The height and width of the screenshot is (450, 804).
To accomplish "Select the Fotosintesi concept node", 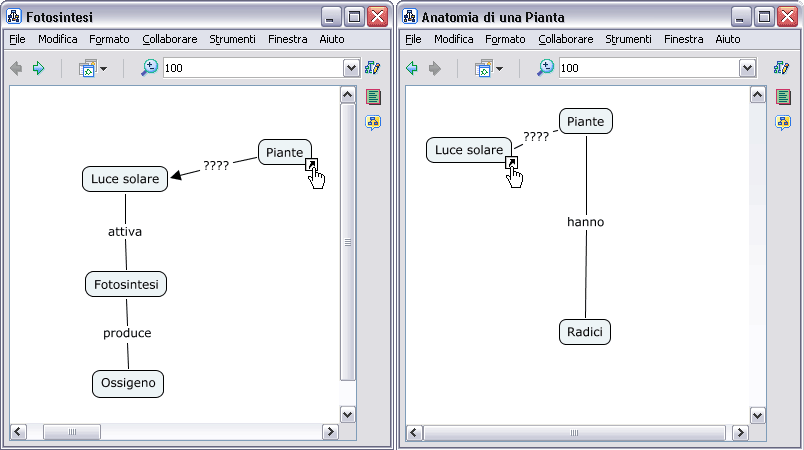I will [126, 283].
